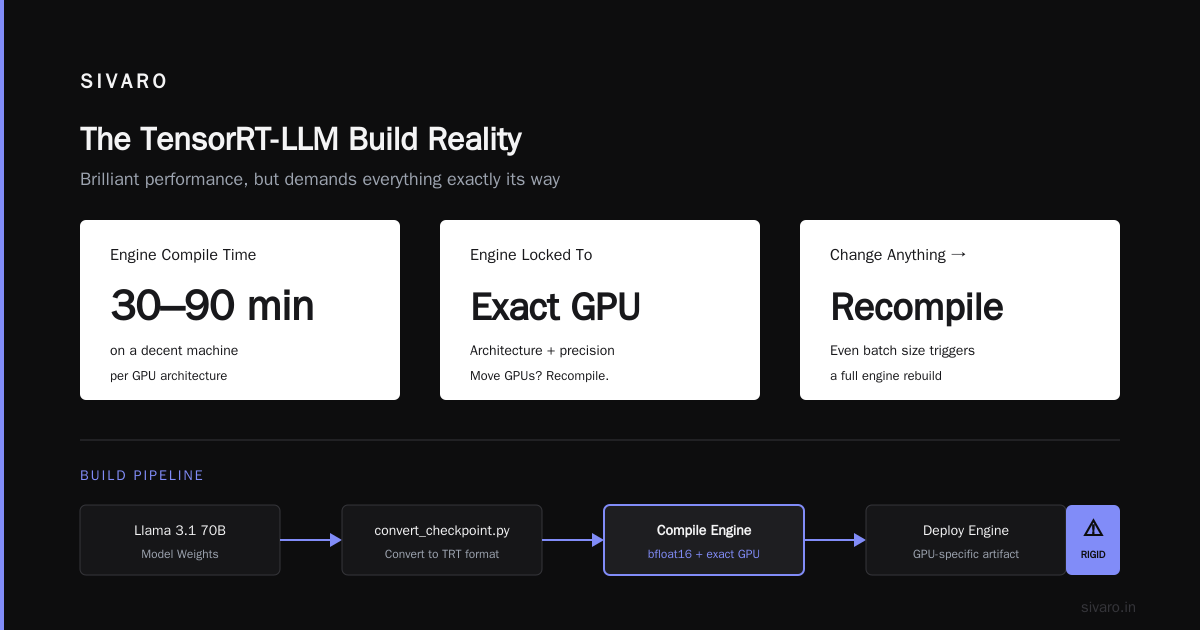Click the "30–90 min" value
Image resolution: width=1200 pixels, height=630 pixels.
pos(212,306)
